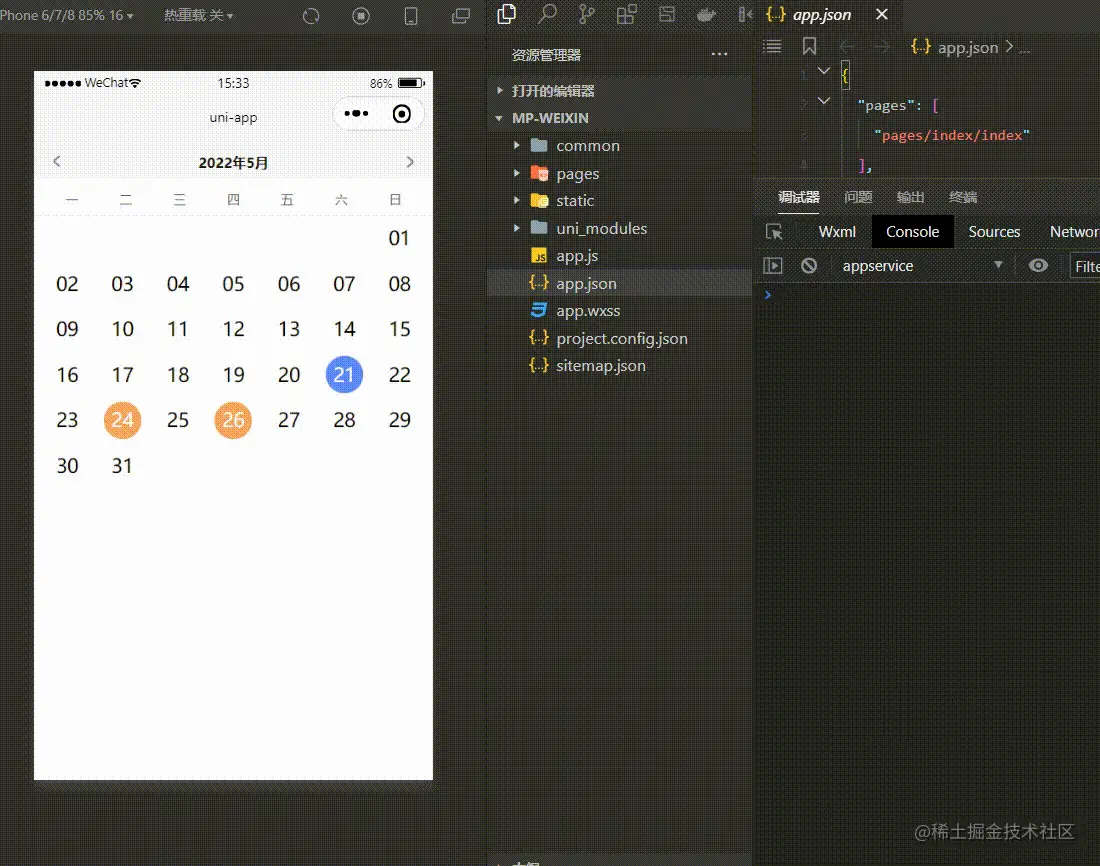Viewport: 1100px width, 866px height.
Task: Select the element inspector arrow icon
Action: (x=774, y=232)
